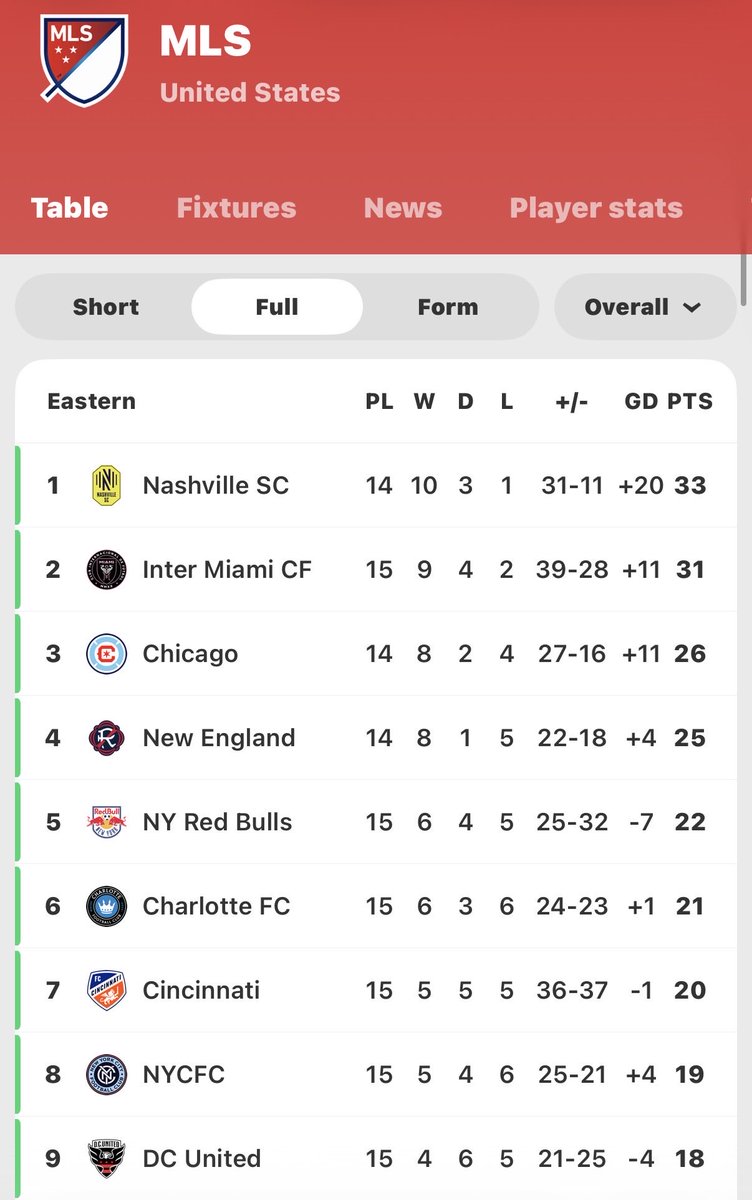Open the Player stats tab
Viewport: 752px width, 1200px height.
(596, 208)
